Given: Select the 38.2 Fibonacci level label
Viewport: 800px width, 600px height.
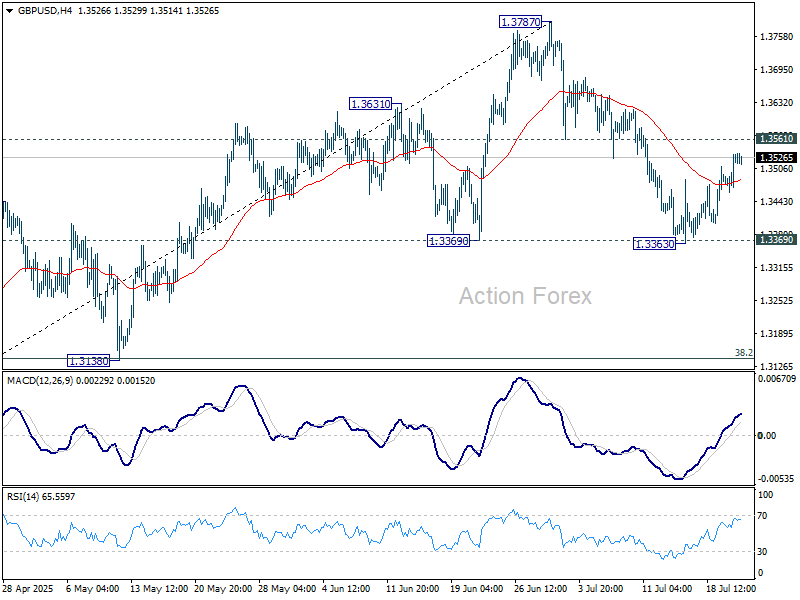Looking at the screenshot, I should 744,353.
